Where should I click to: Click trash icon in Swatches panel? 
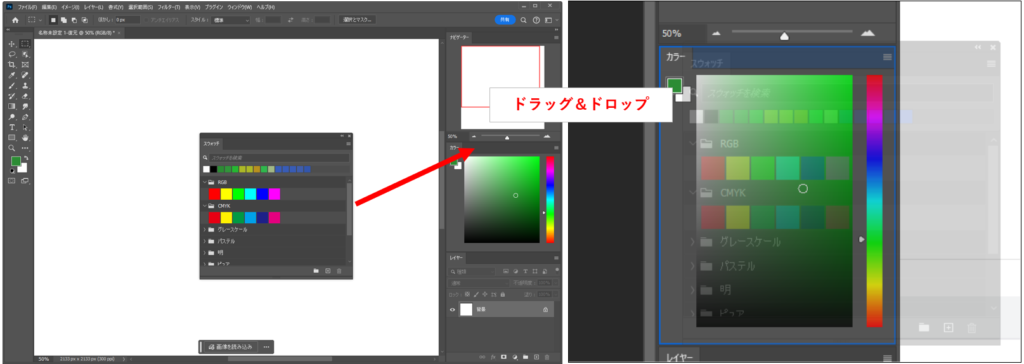click(x=339, y=271)
